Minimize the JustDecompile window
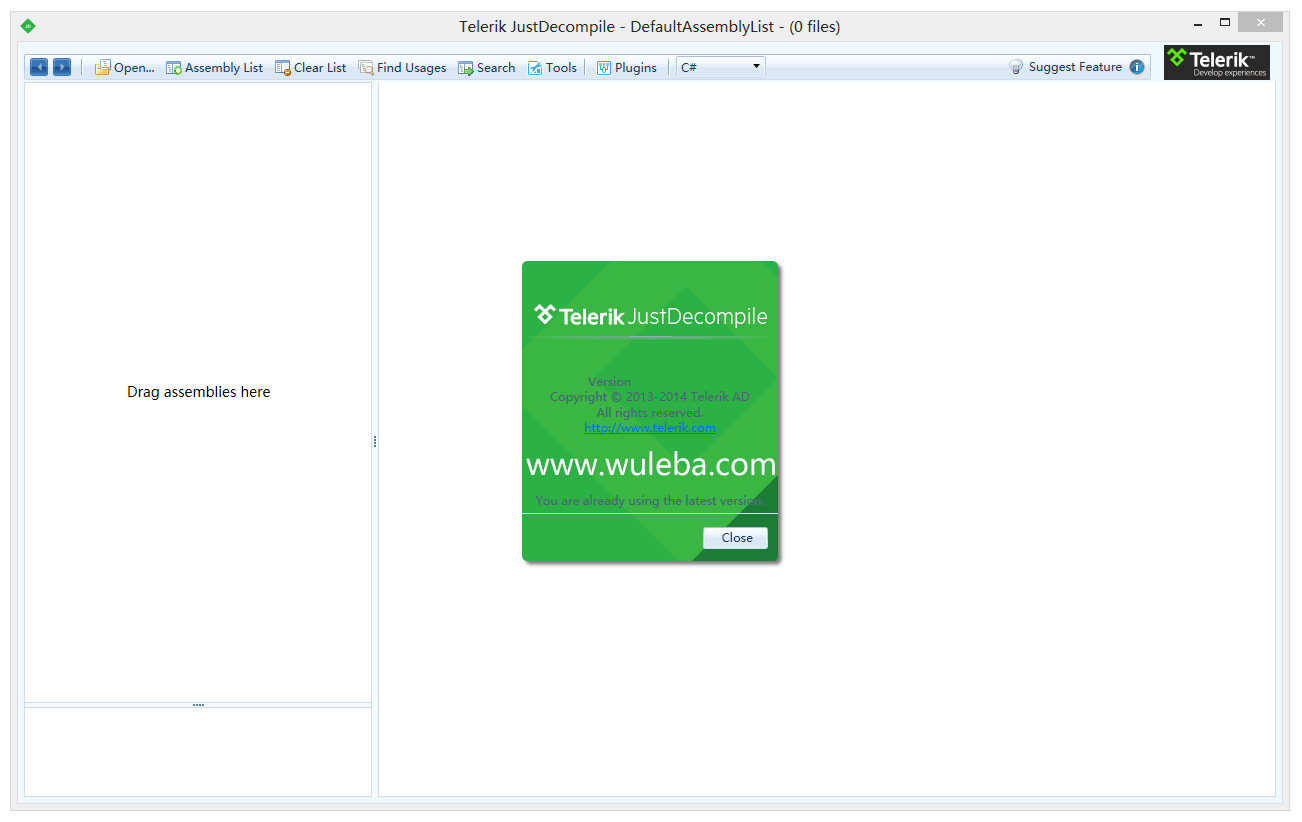Viewport: 1302px width, 822px height. click(x=1198, y=24)
